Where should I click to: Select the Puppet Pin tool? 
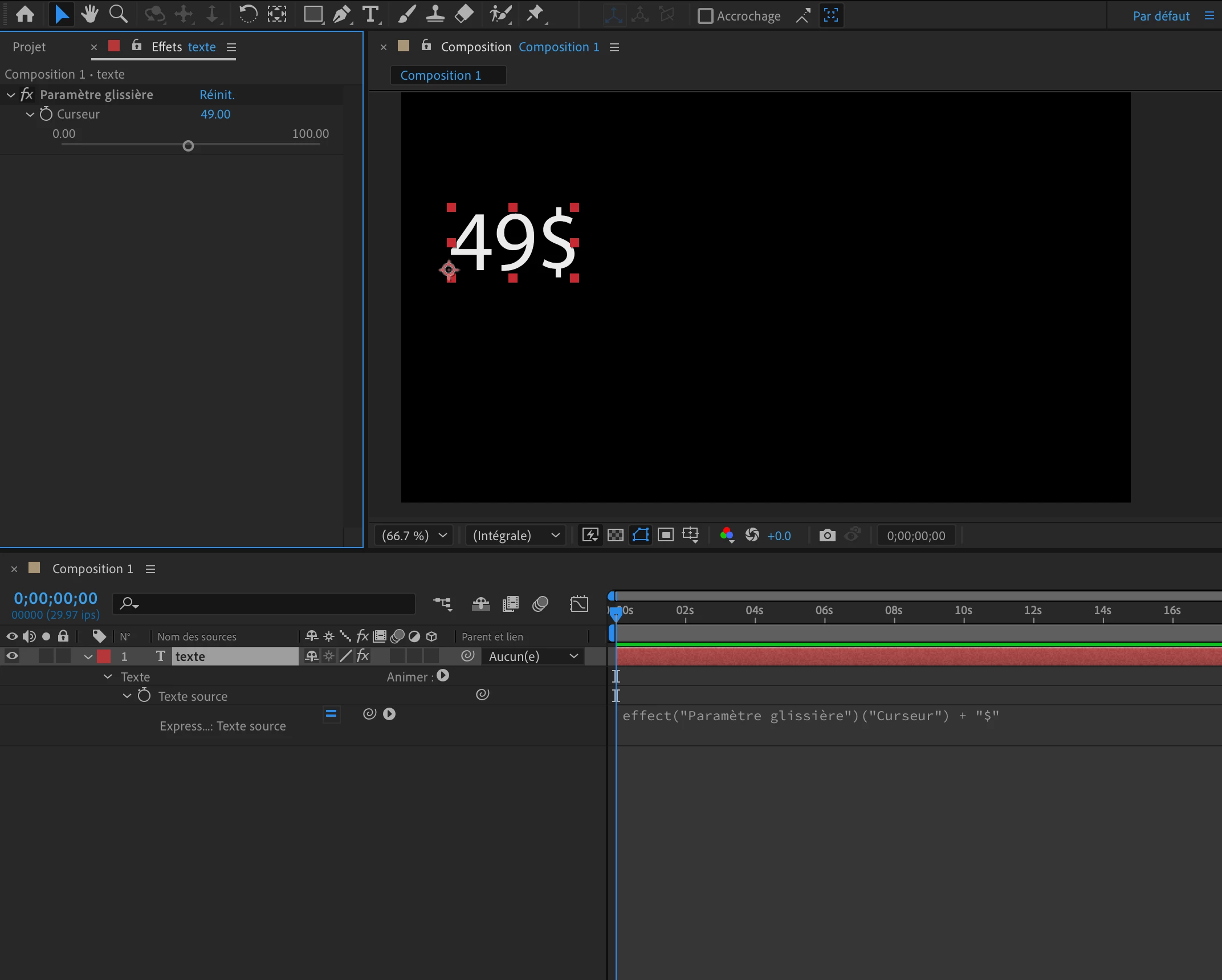pos(534,14)
